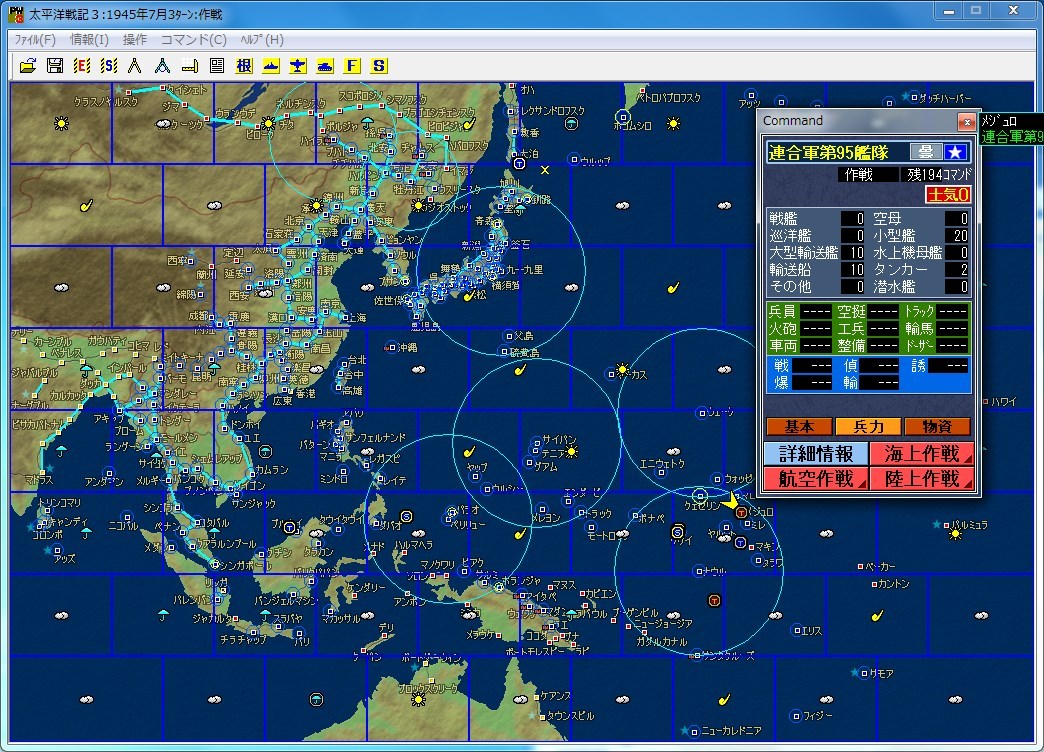
Task: Select the T fleet marker near ブルネイ
Action: point(289,528)
